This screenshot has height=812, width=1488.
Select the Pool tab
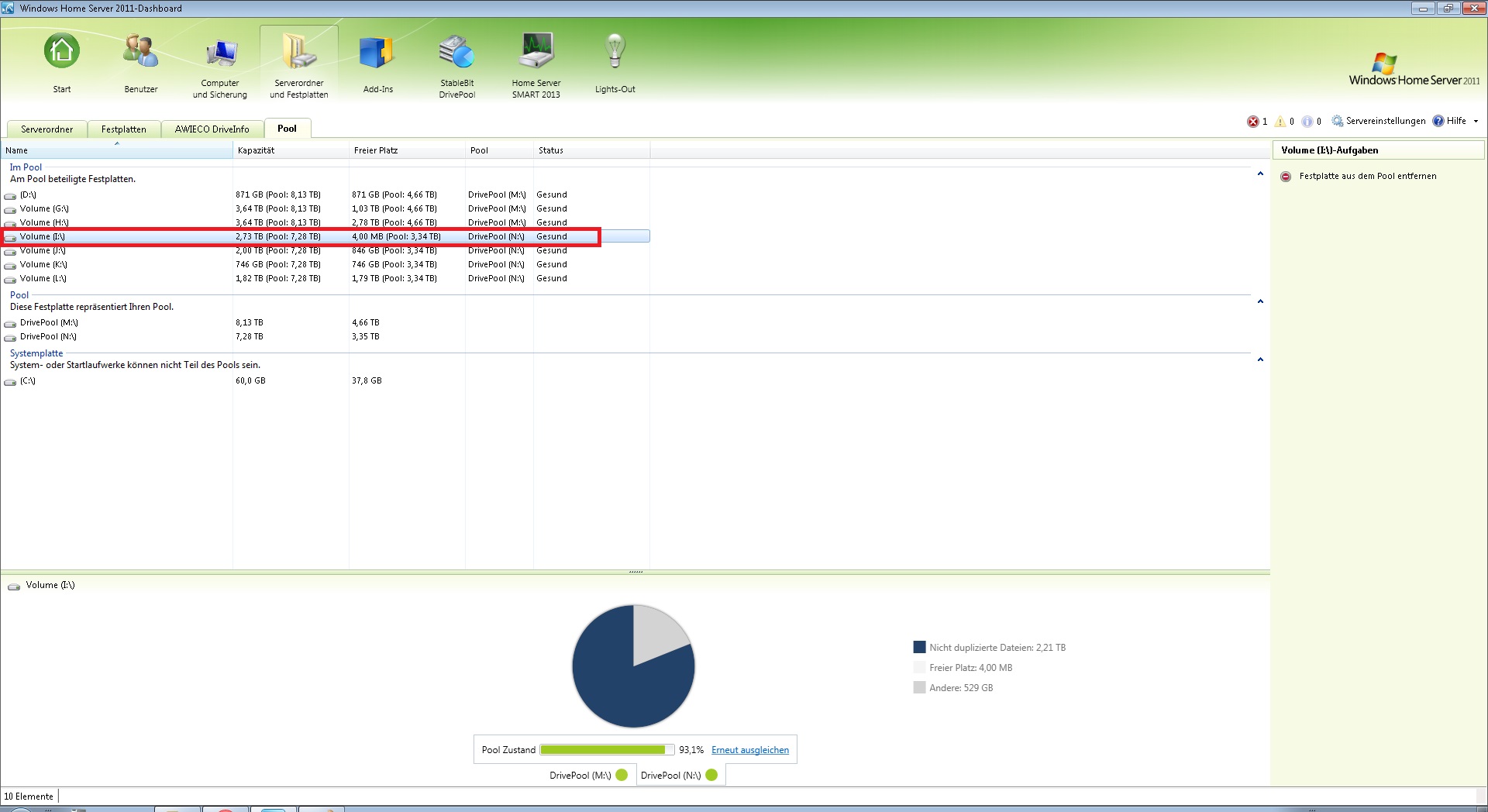click(288, 129)
